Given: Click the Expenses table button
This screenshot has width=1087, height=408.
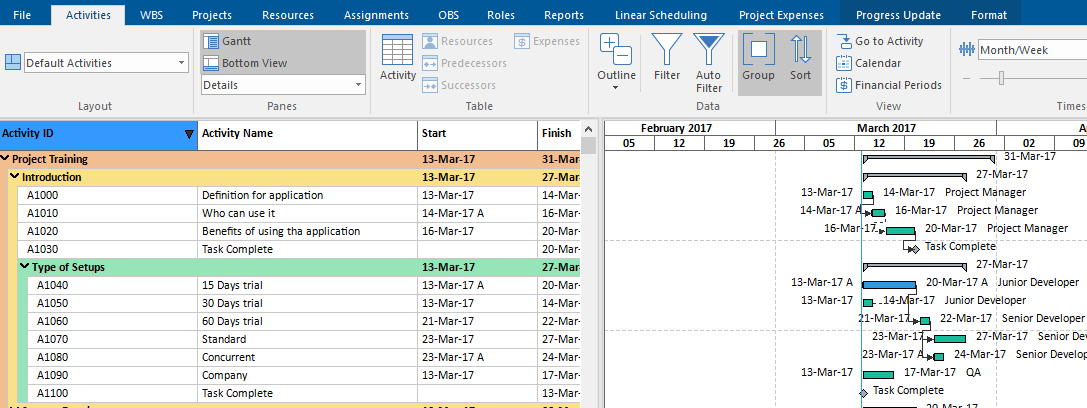Looking at the screenshot, I should point(547,42).
